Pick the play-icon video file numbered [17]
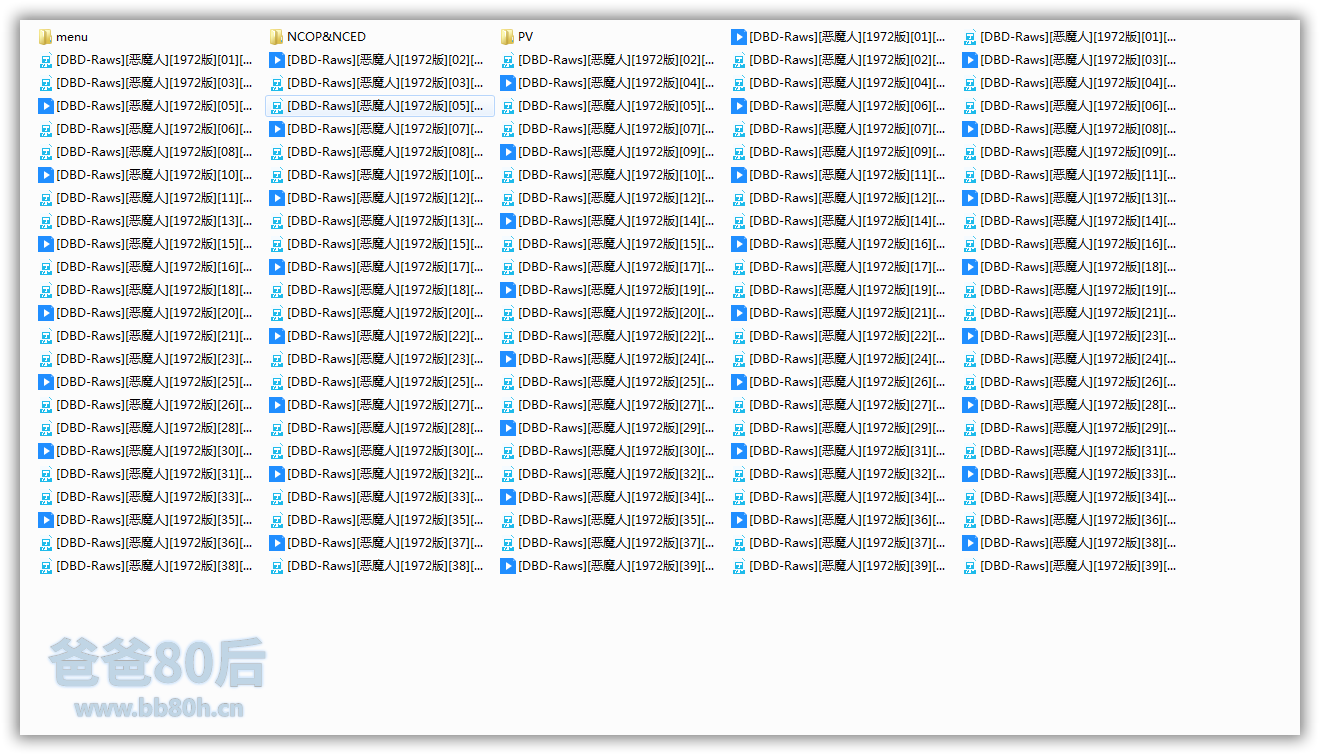The image size is (1320, 755). point(377,267)
